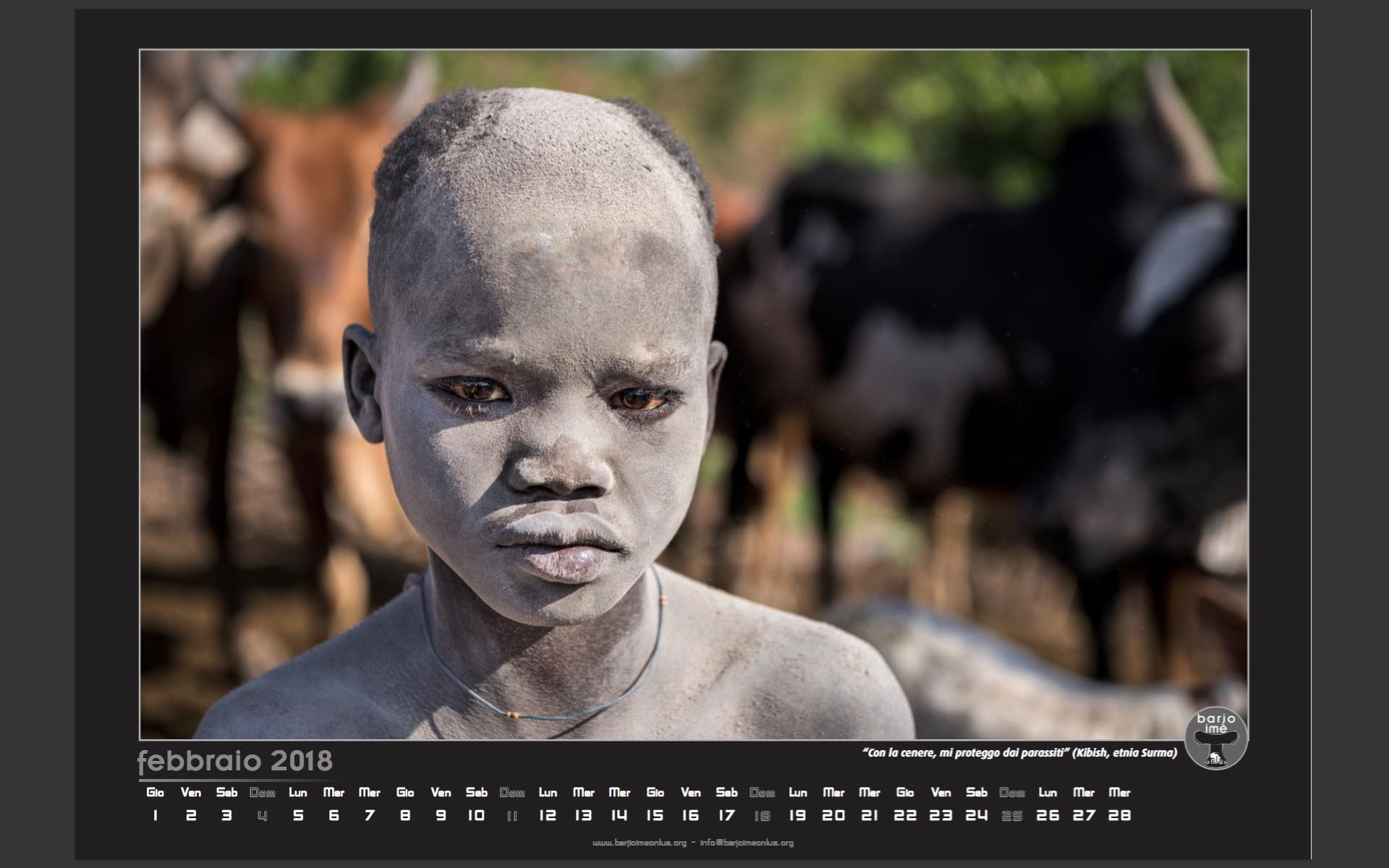Pick calendar day 7

point(370,815)
